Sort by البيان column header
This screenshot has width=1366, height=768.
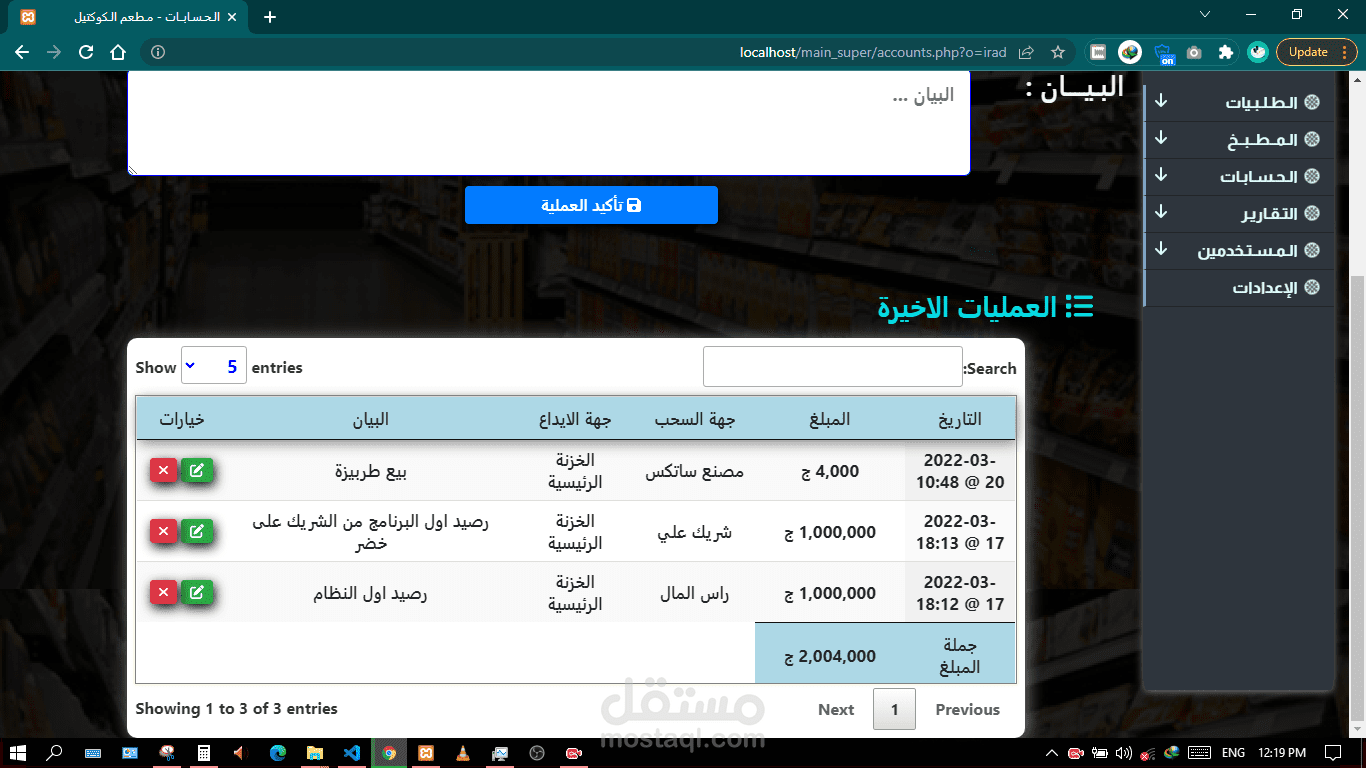[371, 419]
